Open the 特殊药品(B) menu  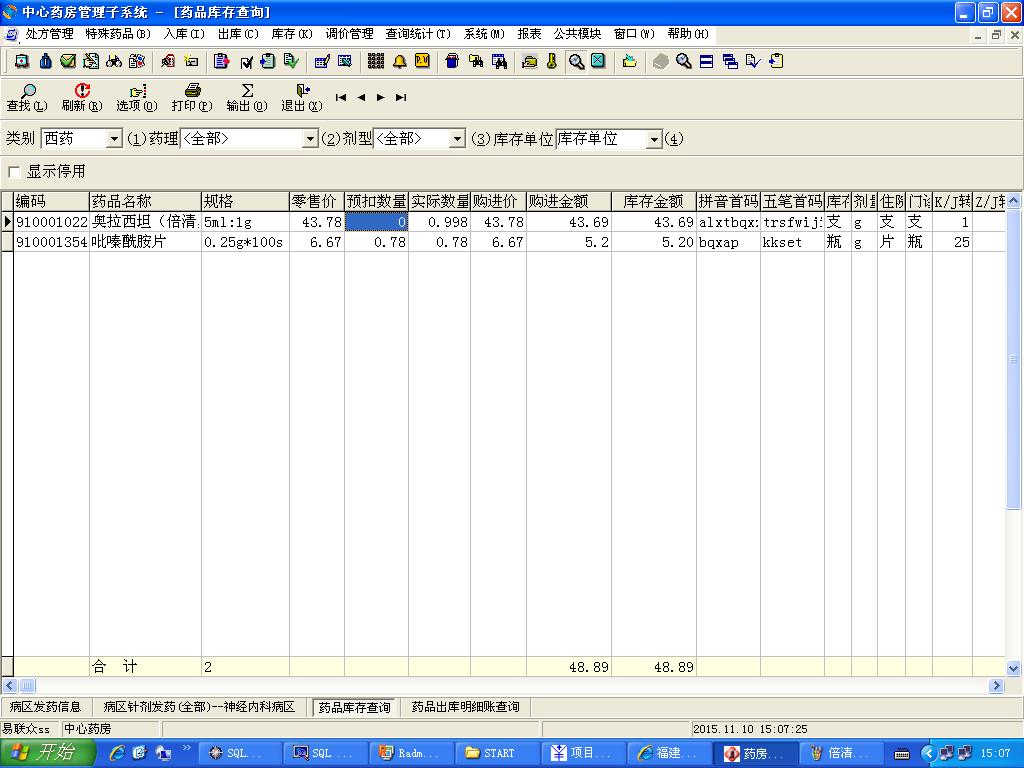(118, 33)
